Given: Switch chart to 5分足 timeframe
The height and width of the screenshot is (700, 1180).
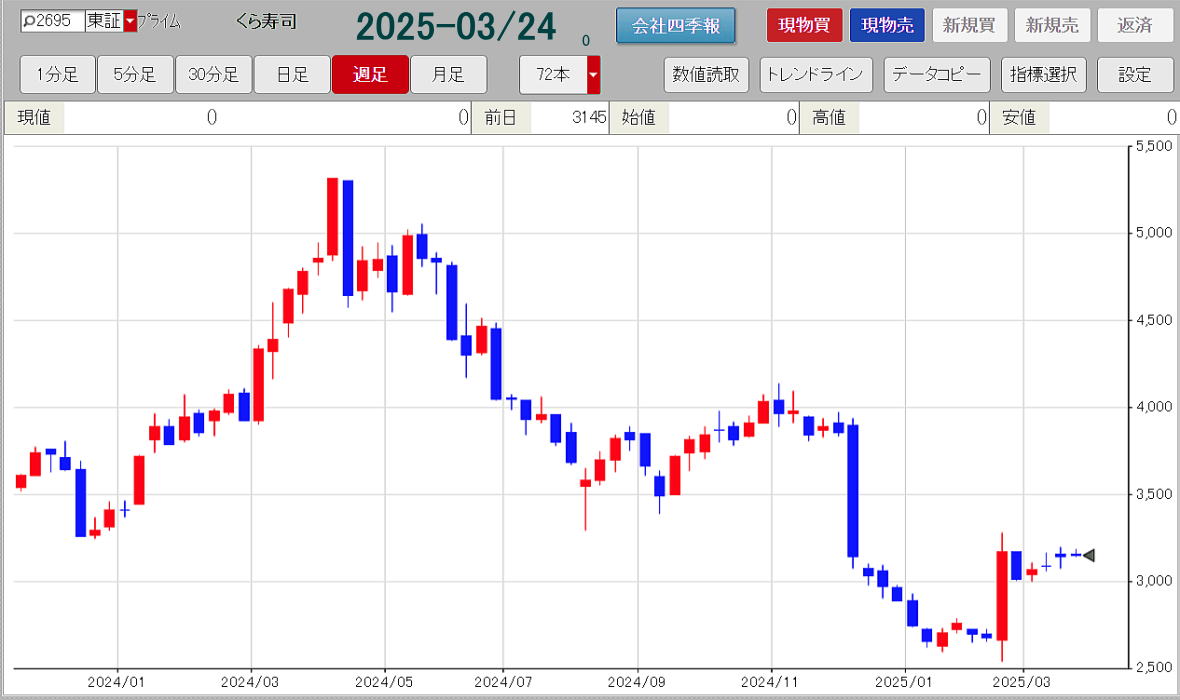Looking at the screenshot, I should 135,75.
